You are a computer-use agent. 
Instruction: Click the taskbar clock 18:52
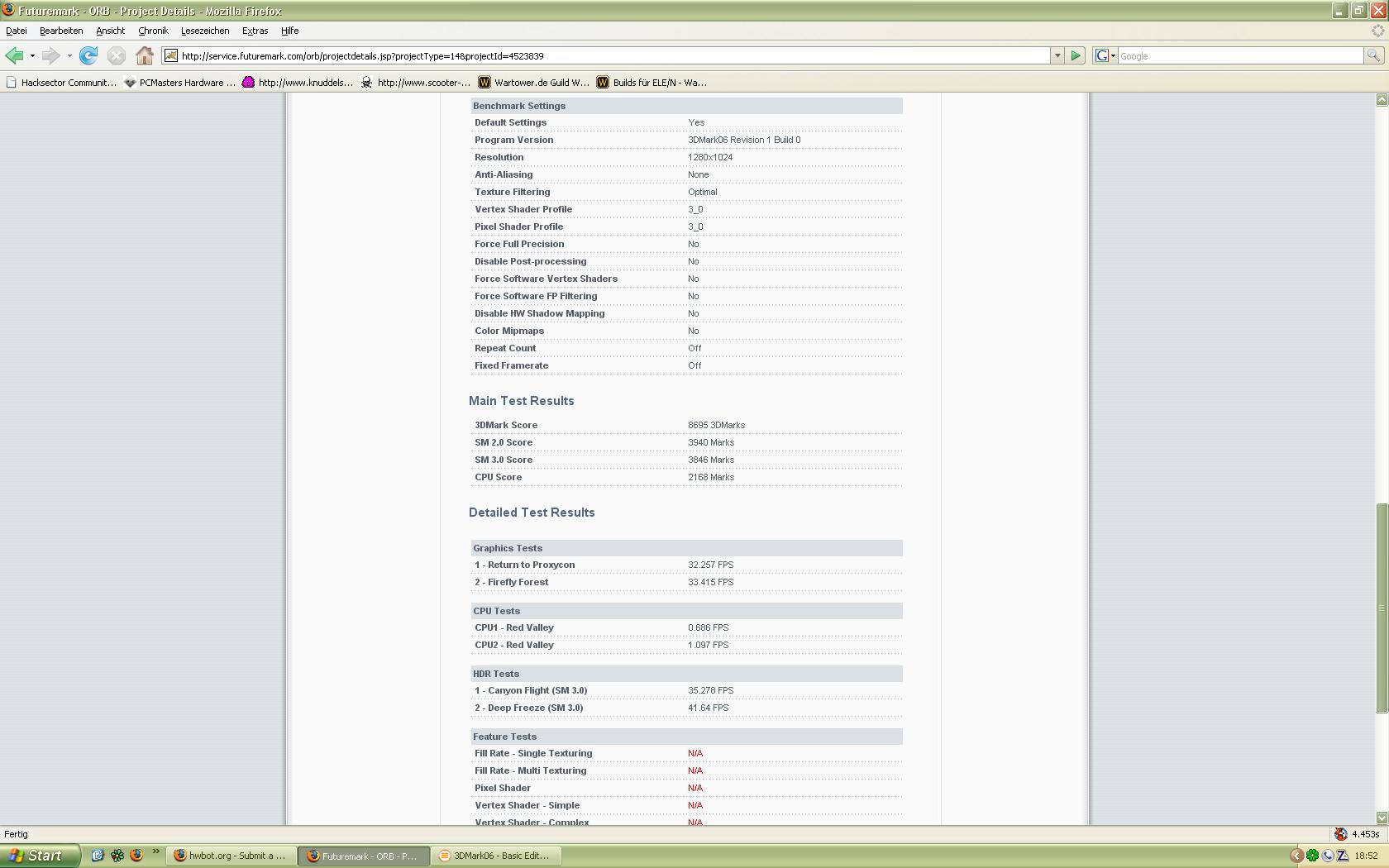point(1366,856)
